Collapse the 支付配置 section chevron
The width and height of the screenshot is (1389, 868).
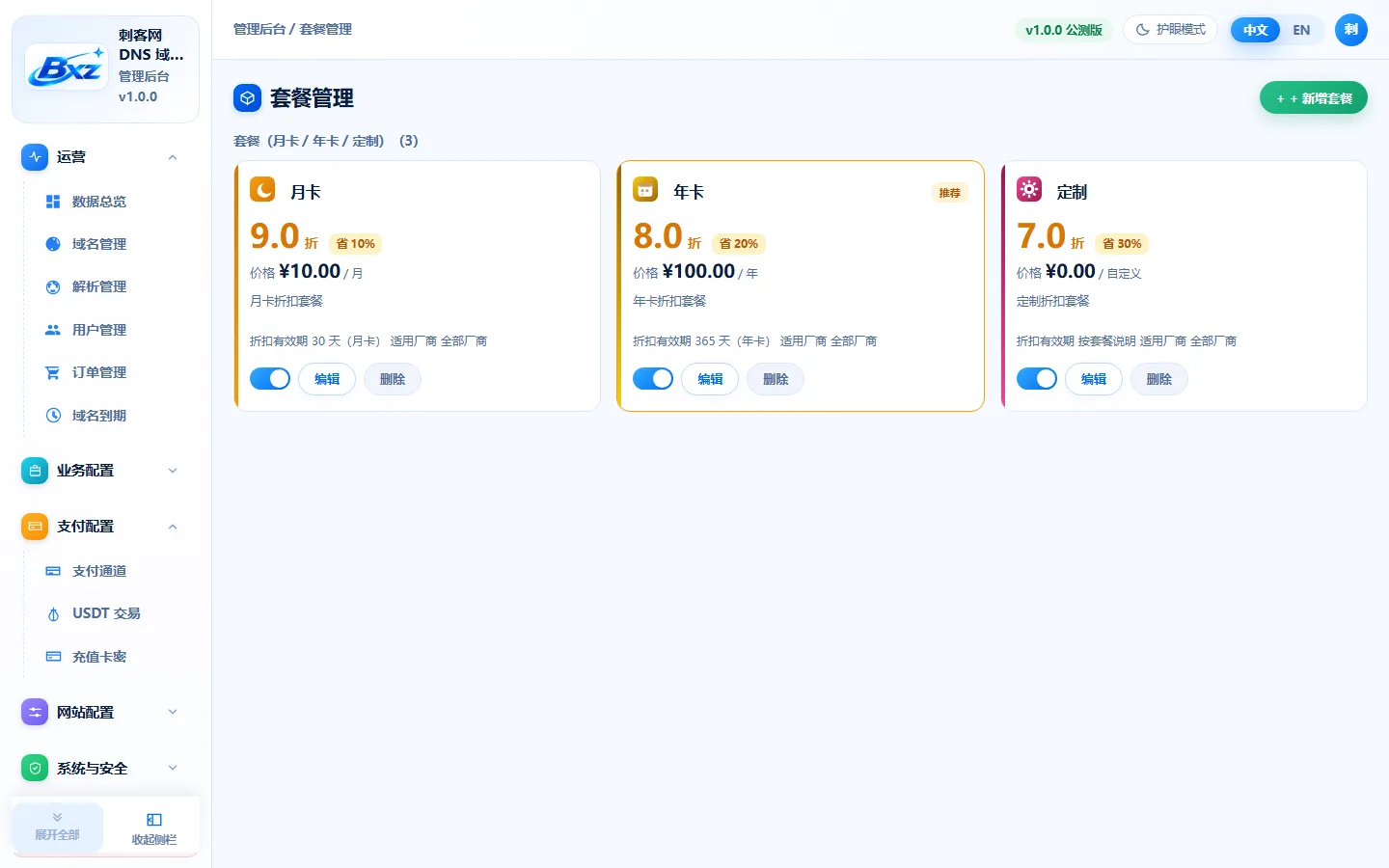(x=173, y=527)
